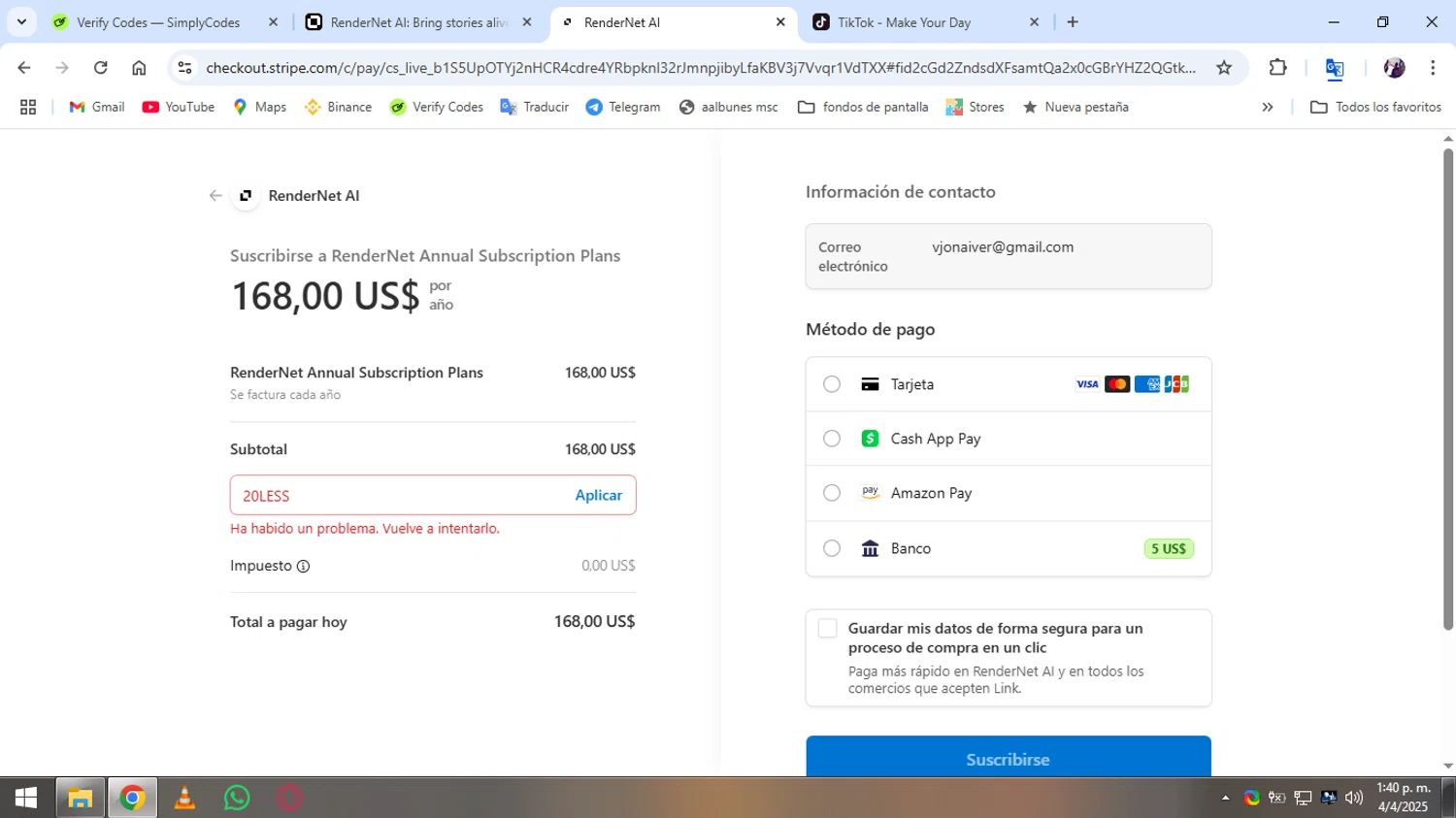Click the email address vjonaiver@gmail.com
The width and height of the screenshot is (1456, 818).
coord(1003,247)
